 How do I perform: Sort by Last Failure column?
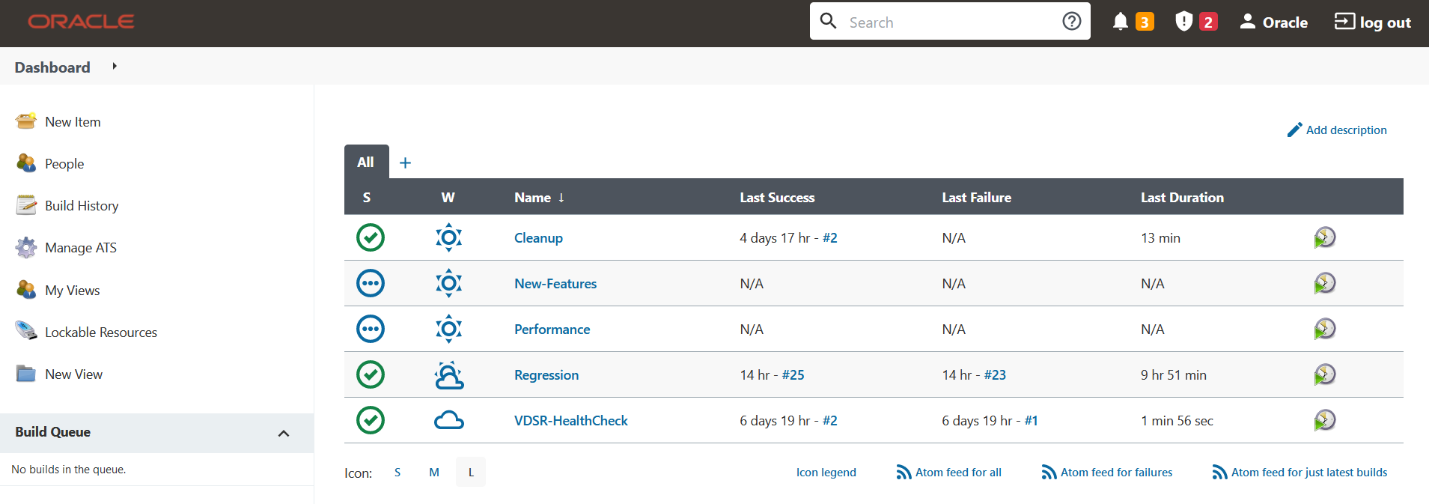(976, 197)
